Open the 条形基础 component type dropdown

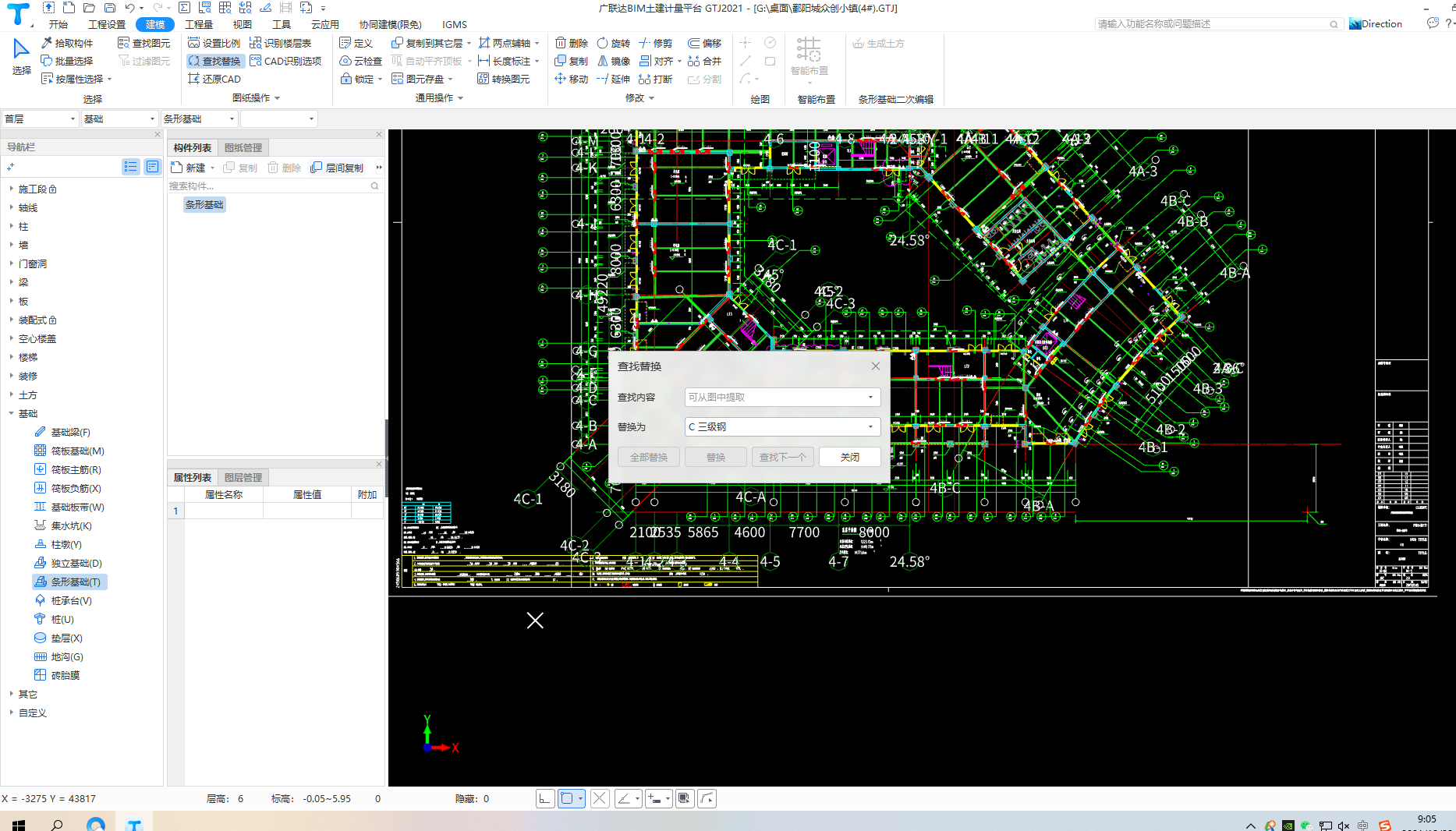tap(200, 118)
